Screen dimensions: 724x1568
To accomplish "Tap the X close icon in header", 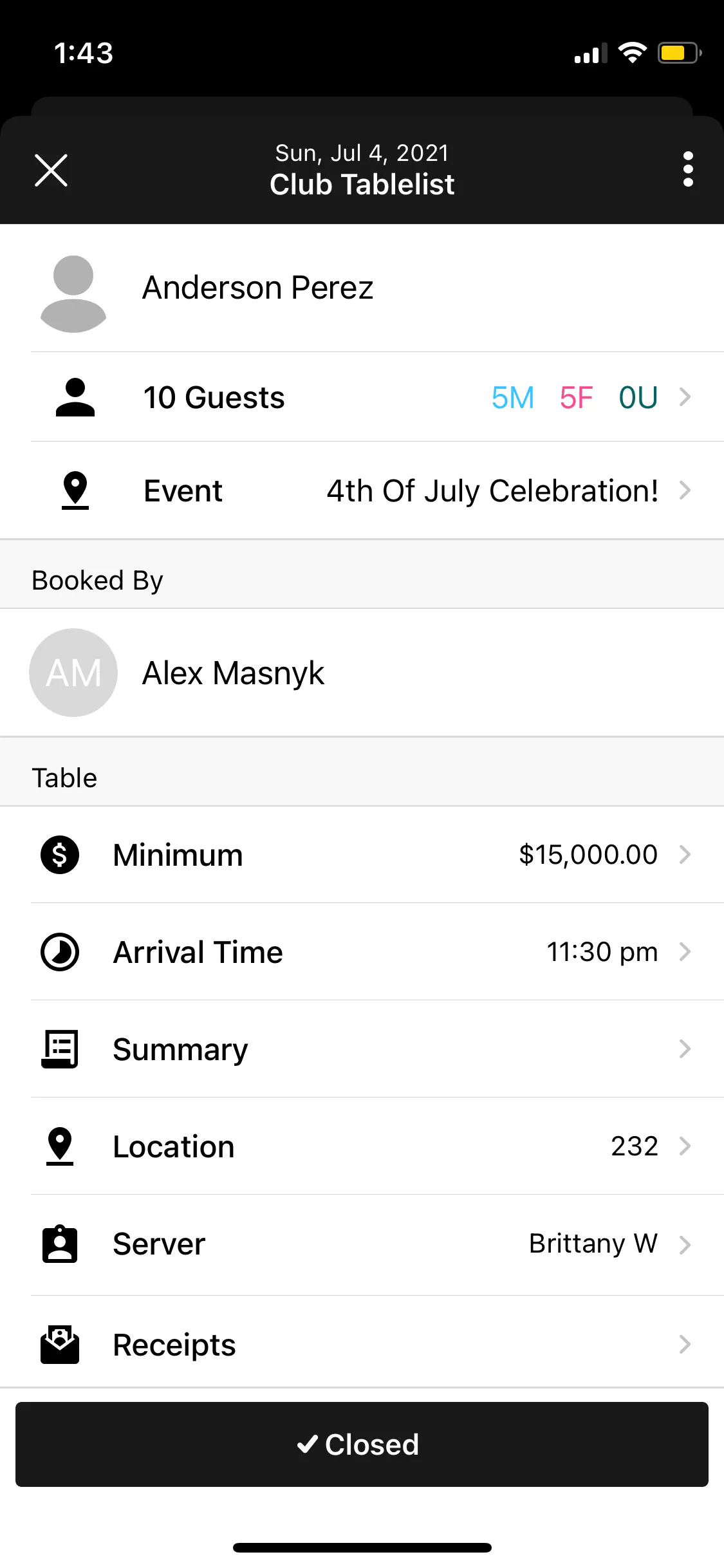I will [x=51, y=170].
